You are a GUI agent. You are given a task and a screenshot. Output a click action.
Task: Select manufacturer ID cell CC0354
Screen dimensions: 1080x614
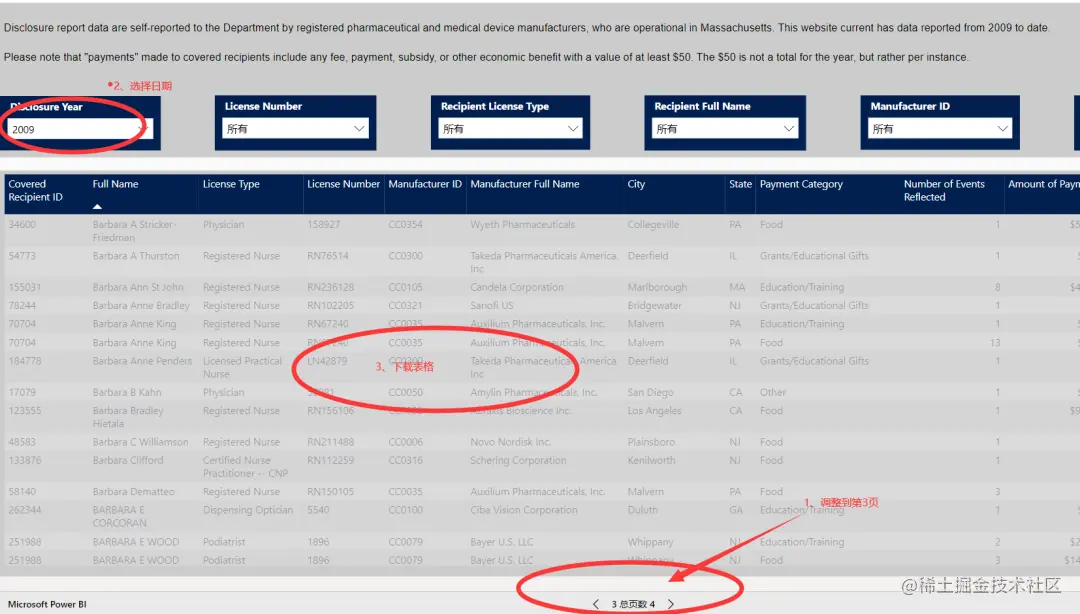[405, 225]
